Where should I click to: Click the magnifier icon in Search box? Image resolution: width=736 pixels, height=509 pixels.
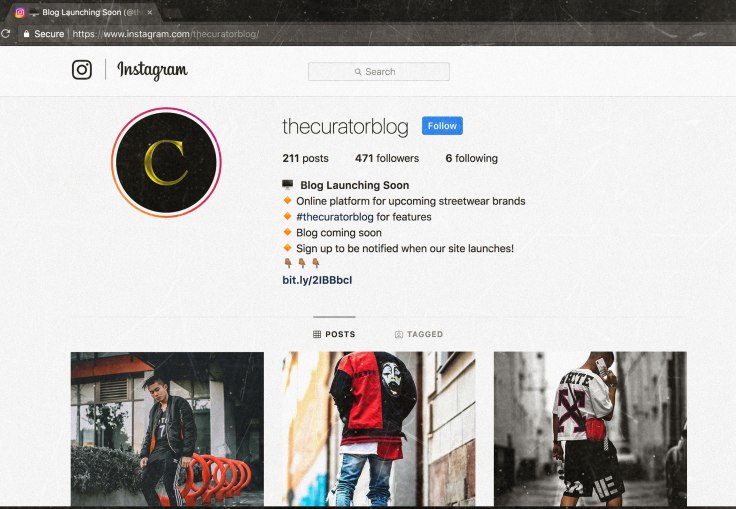coord(358,72)
